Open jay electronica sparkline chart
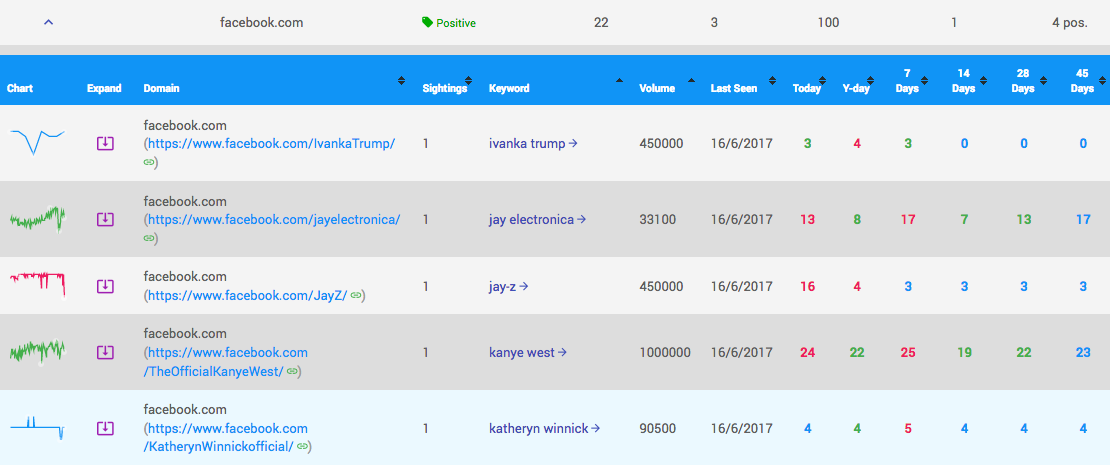This screenshot has width=1110, height=465. click(x=38, y=218)
